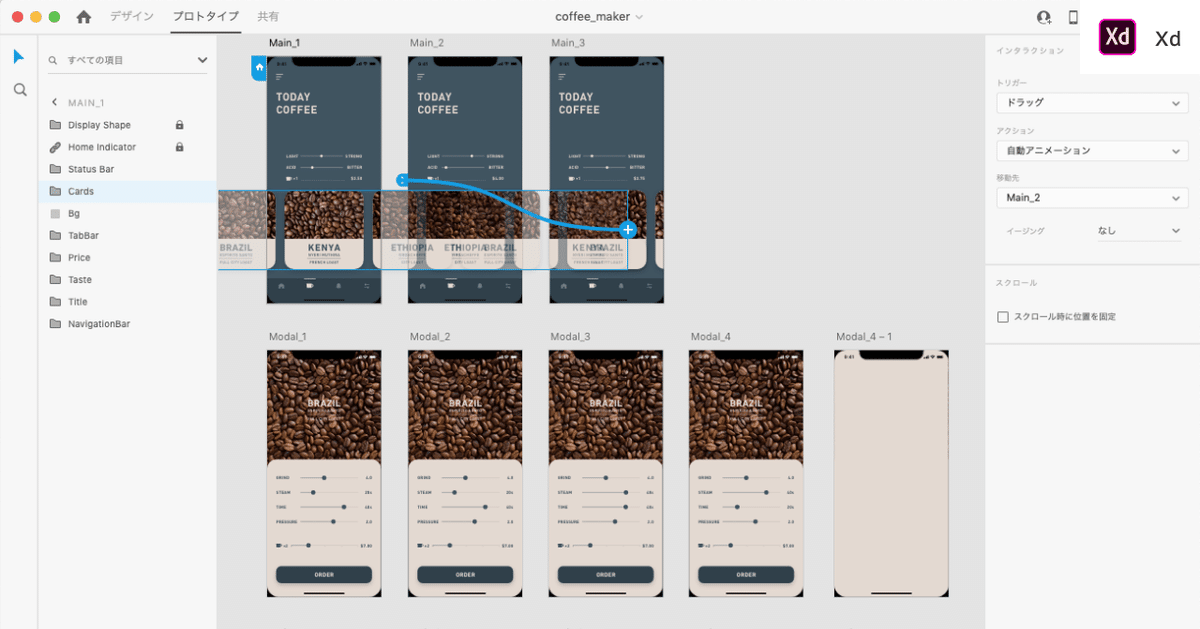Open the 移動先 dropdown showing Main_2
This screenshot has height=629, width=1200.
coord(1092,198)
